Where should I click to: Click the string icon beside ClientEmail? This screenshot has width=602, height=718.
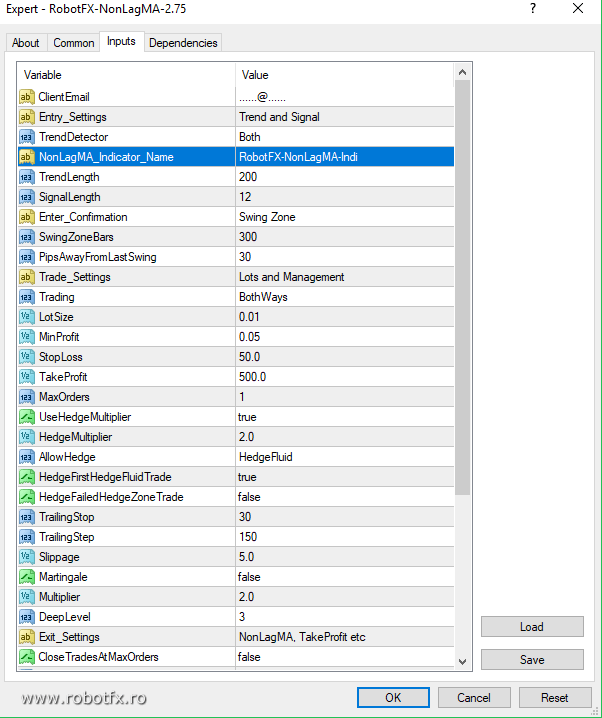coord(27,97)
